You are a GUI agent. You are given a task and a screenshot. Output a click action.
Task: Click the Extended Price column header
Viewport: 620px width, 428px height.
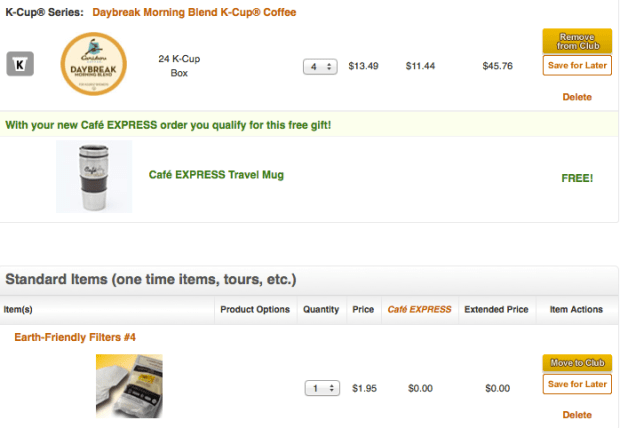pos(496,310)
